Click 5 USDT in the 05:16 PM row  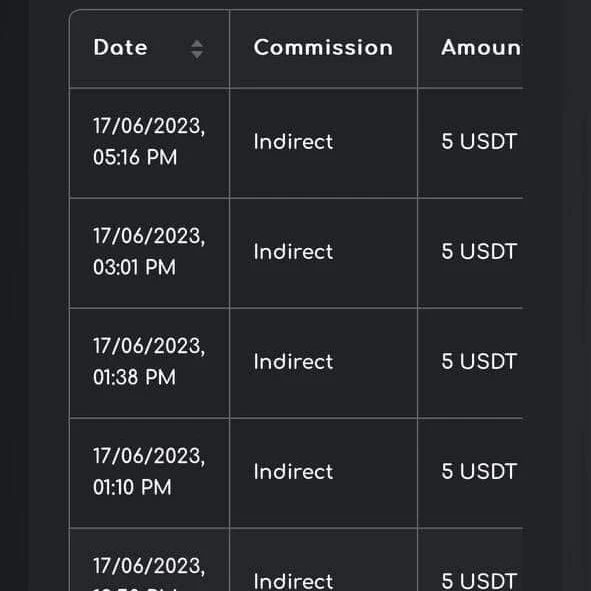479,142
